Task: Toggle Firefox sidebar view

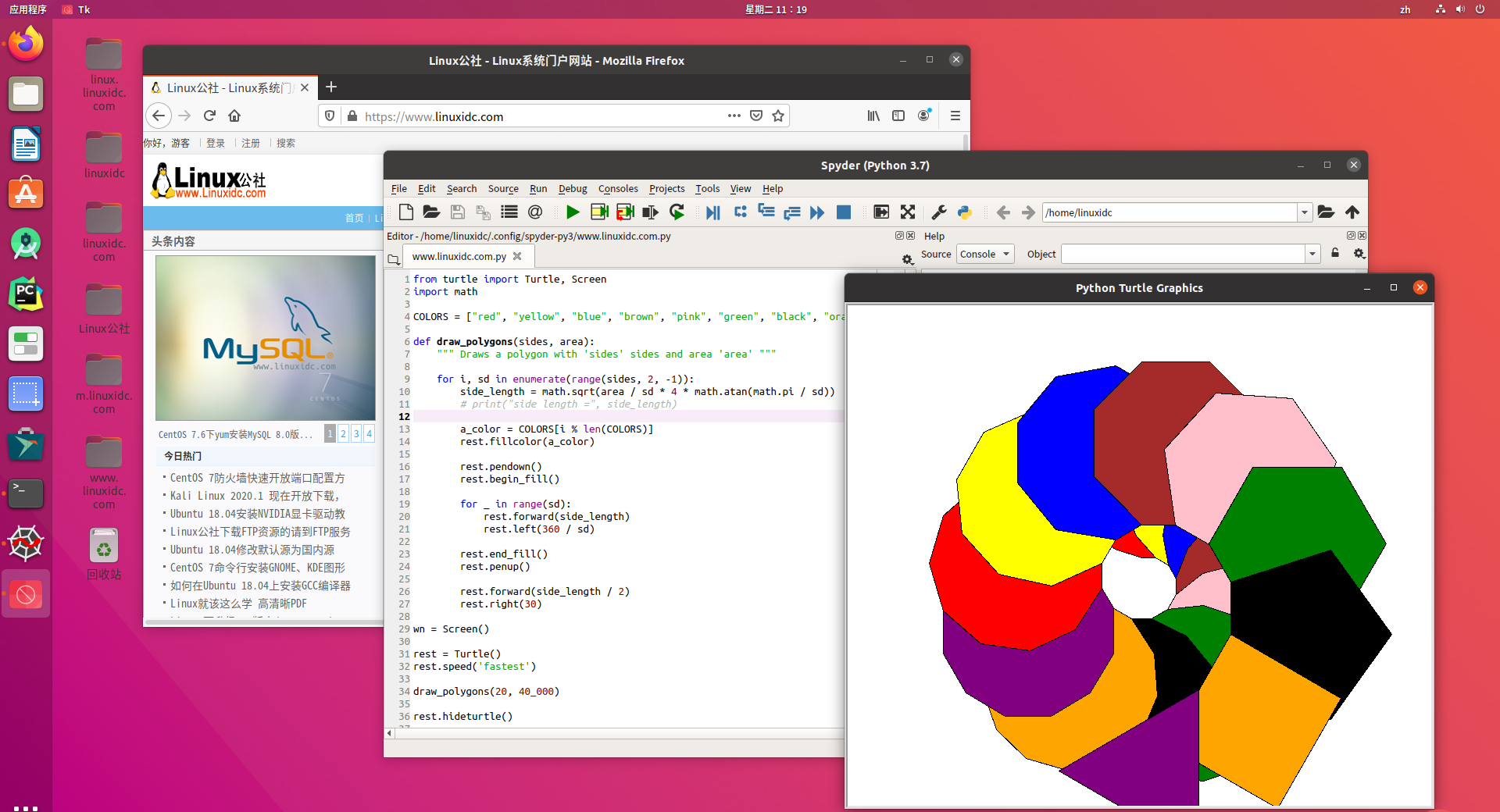Action: click(x=898, y=116)
